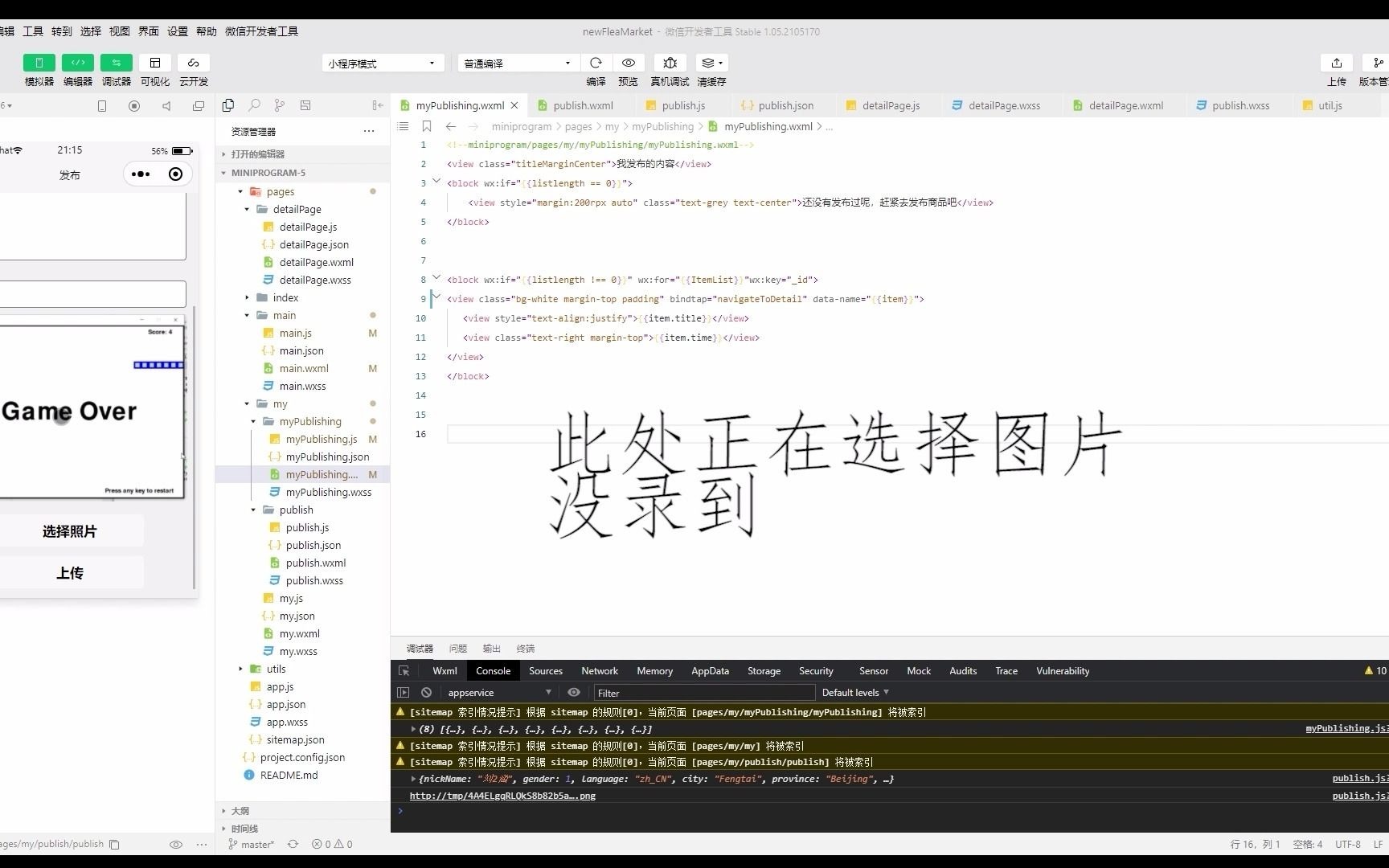The height and width of the screenshot is (868, 1389).
Task: Toggle the debugger panel button
Action: click(x=117, y=63)
